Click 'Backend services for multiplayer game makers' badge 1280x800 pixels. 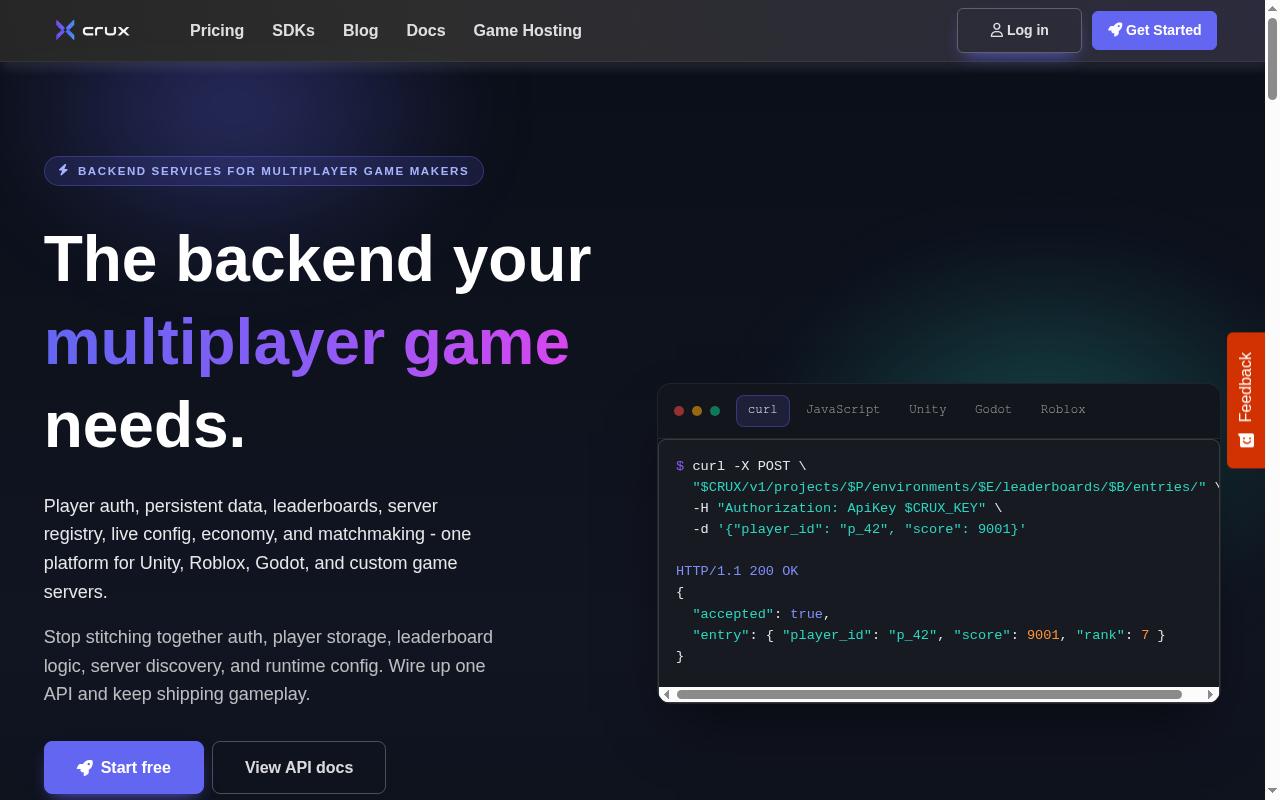[264, 171]
